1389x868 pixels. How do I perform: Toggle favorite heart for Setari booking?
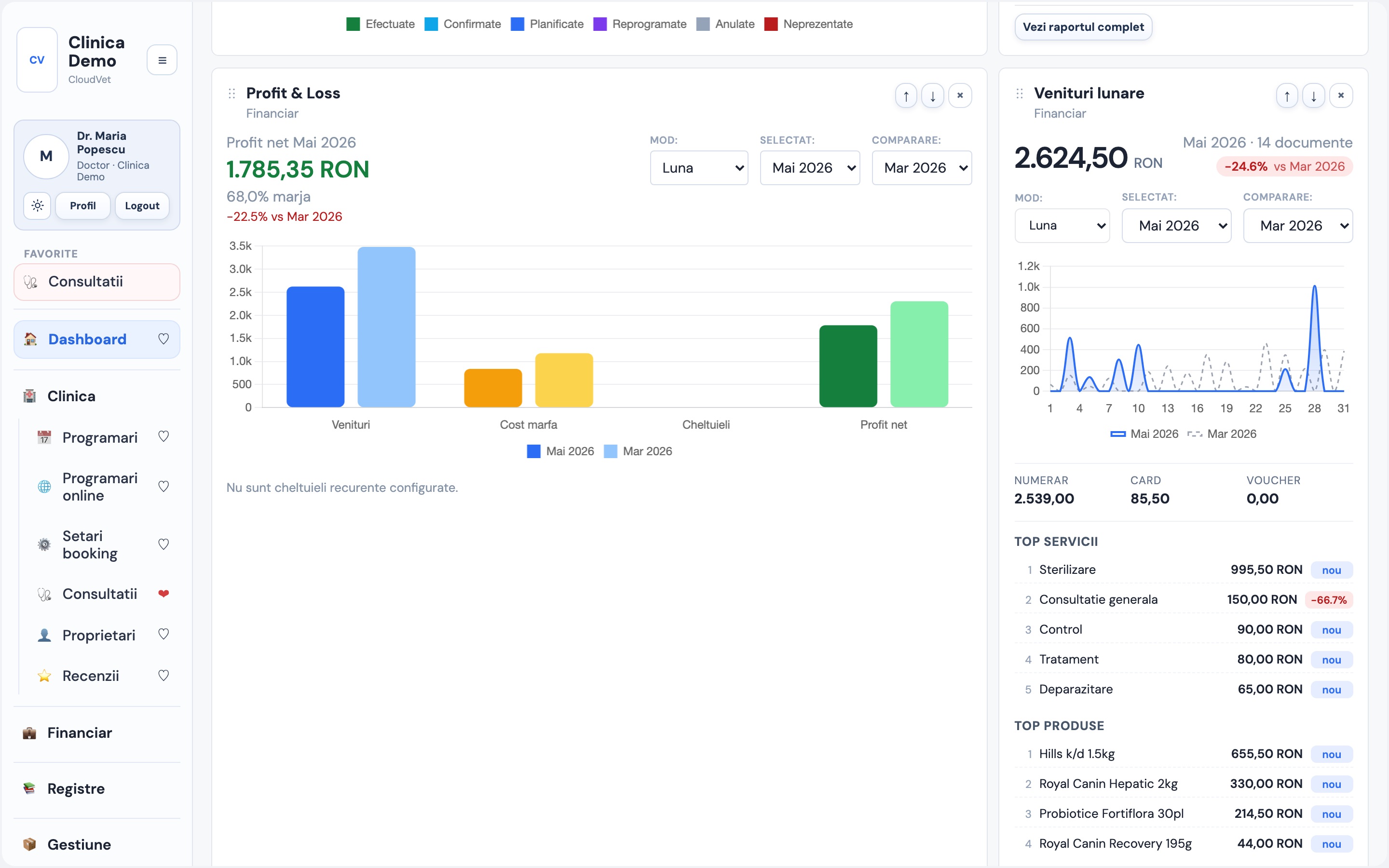click(163, 544)
